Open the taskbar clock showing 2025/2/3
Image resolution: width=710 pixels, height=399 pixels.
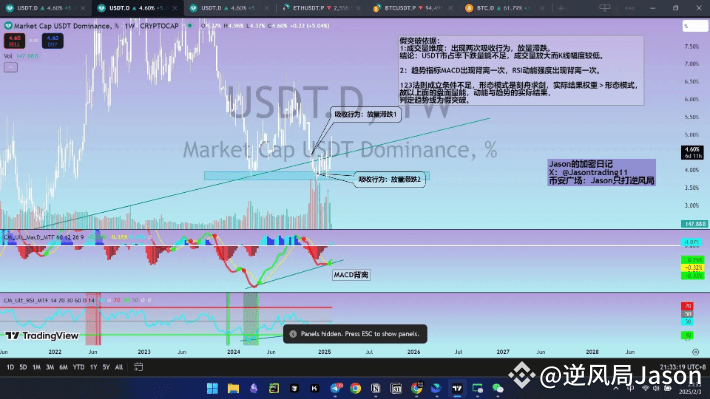click(x=691, y=388)
